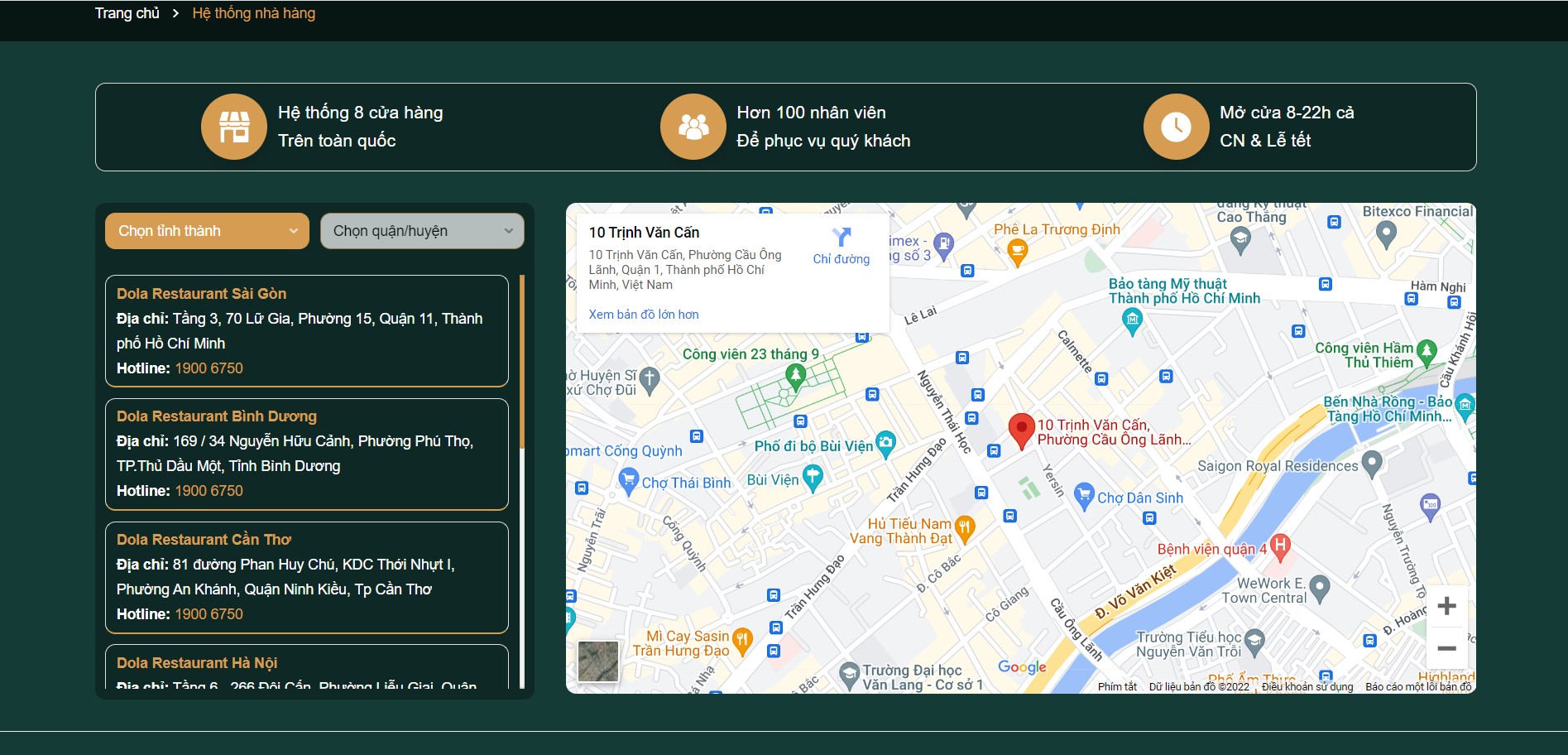Select the Dola Restaurant Hà Nội title
The width and height of the screenshot is (1568, 755).
click(197, 663)
